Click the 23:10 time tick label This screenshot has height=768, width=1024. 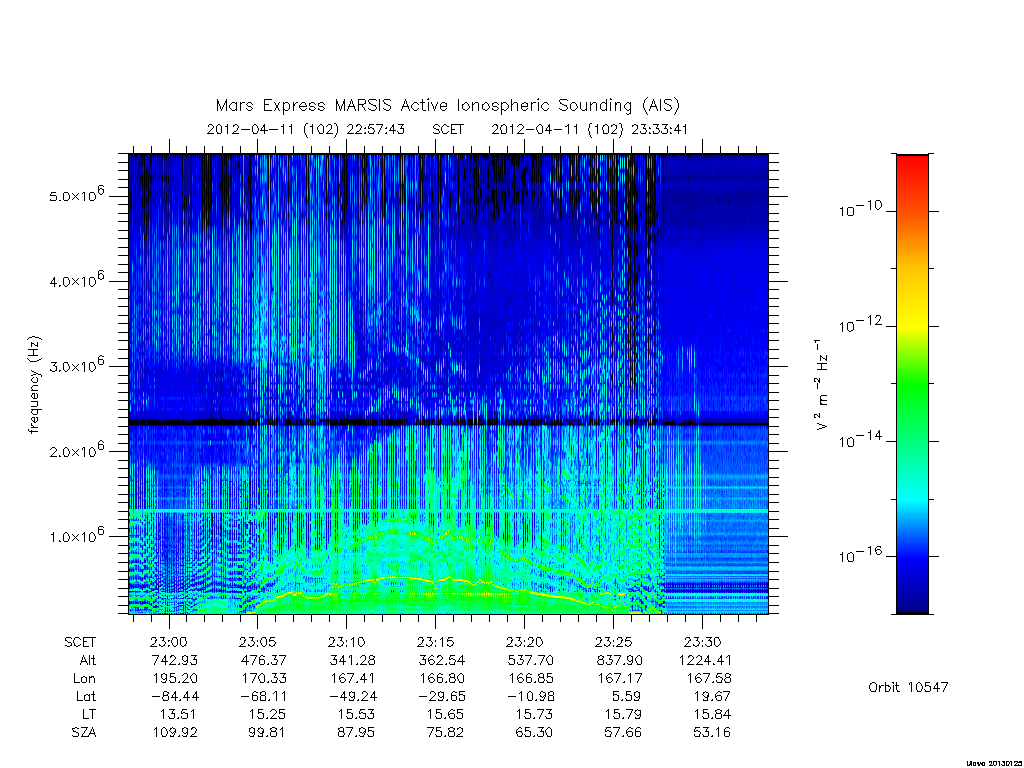[346, 642]
